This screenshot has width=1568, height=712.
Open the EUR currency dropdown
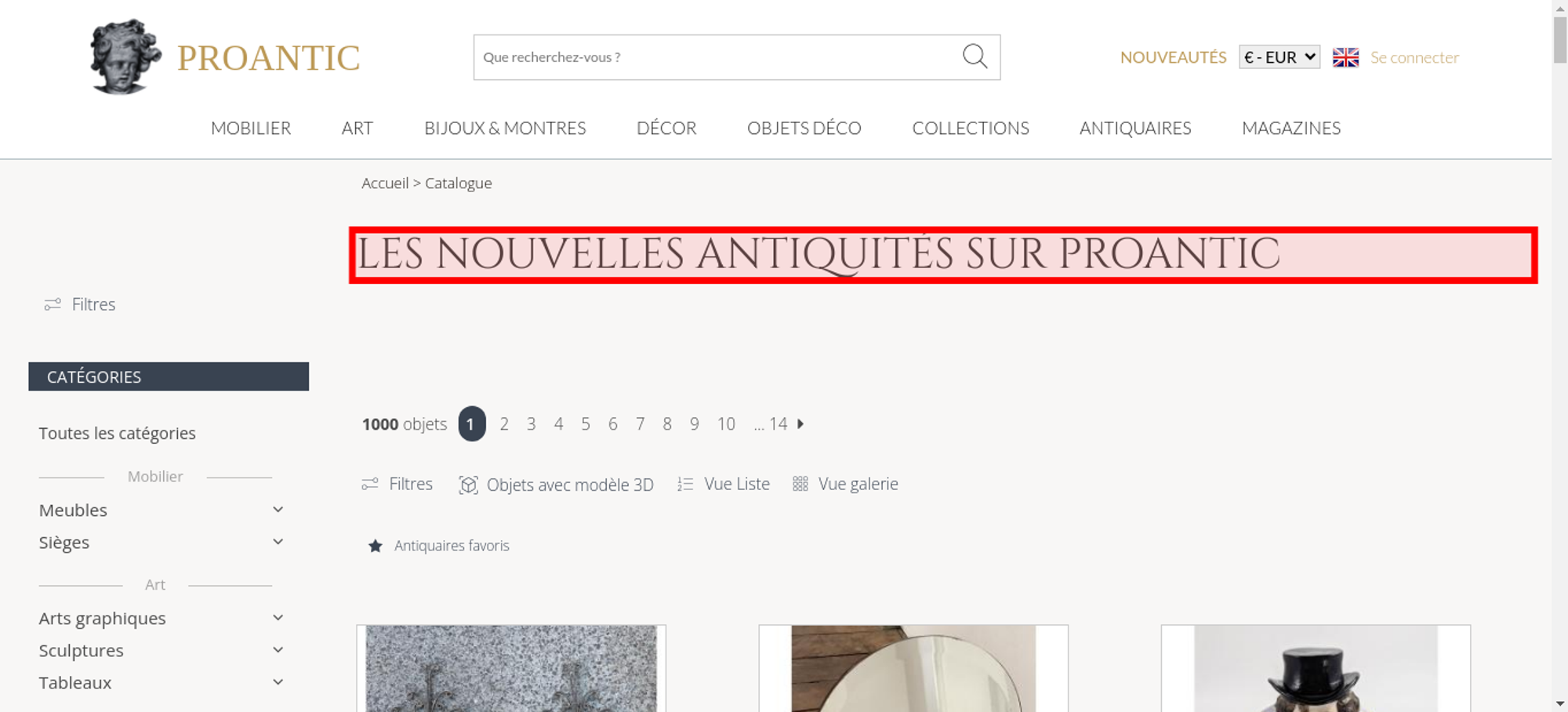[x=1279, y=57]
